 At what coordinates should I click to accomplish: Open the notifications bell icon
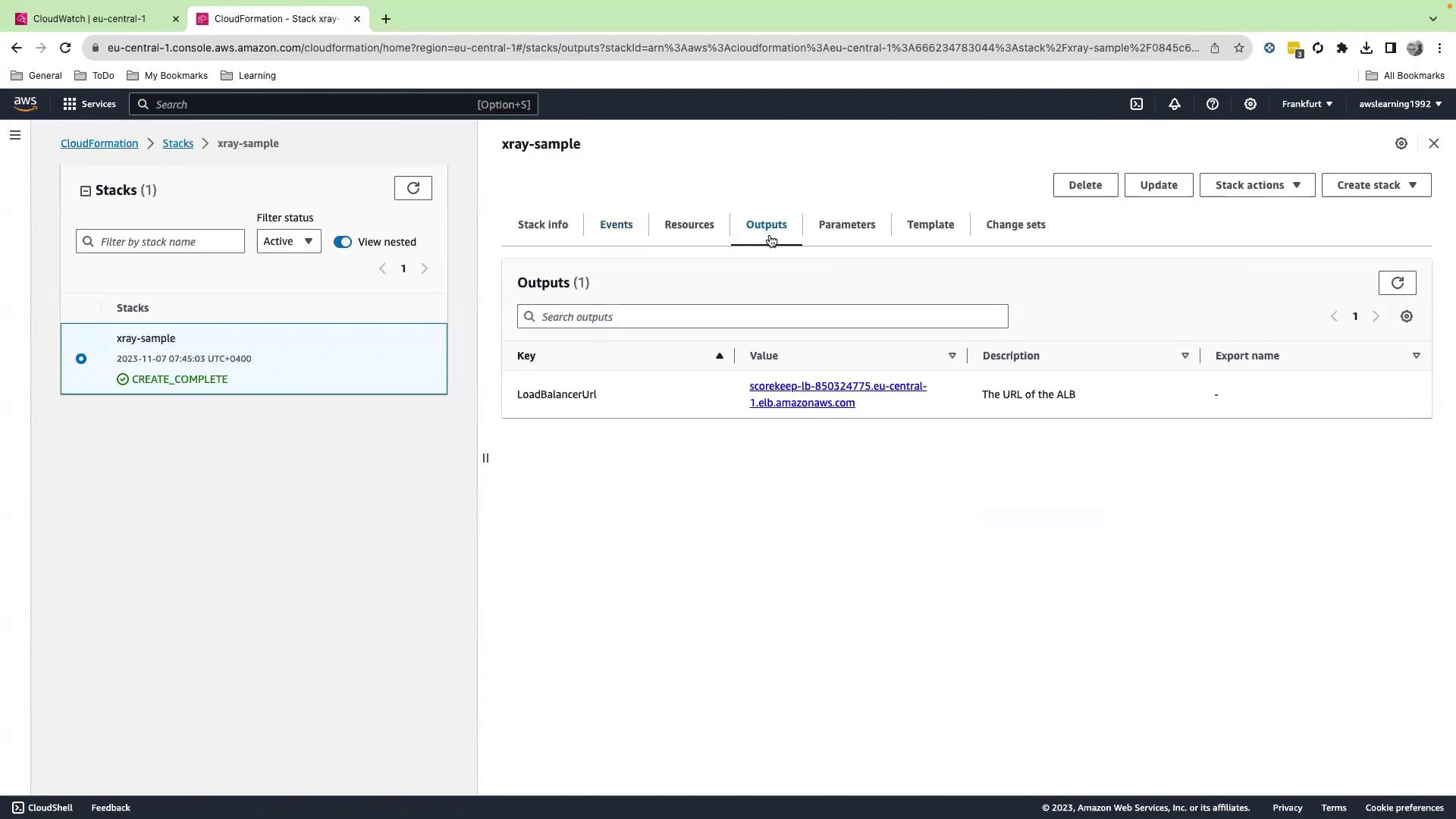tap(1174, 104)
